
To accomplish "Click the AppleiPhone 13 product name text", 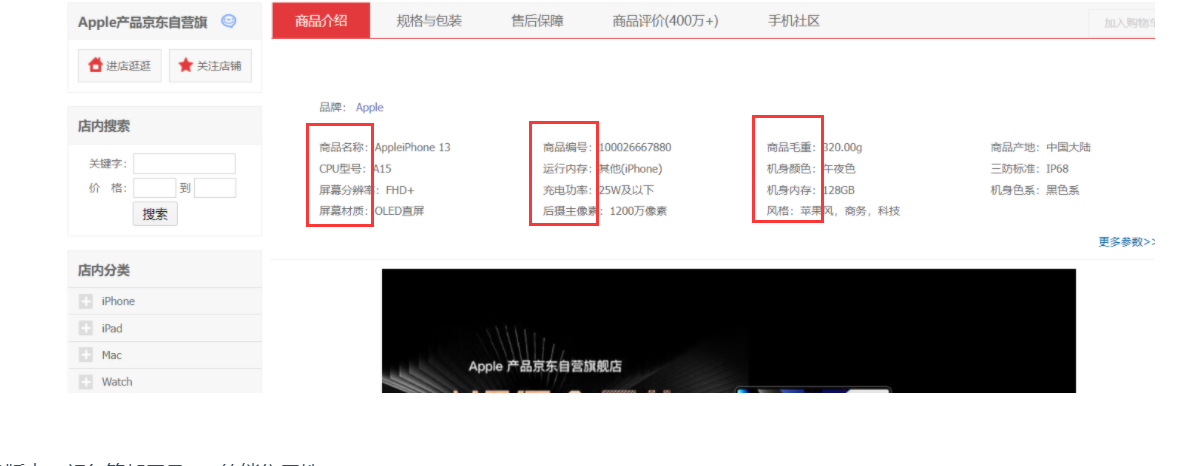I will (x=412, y=147).
